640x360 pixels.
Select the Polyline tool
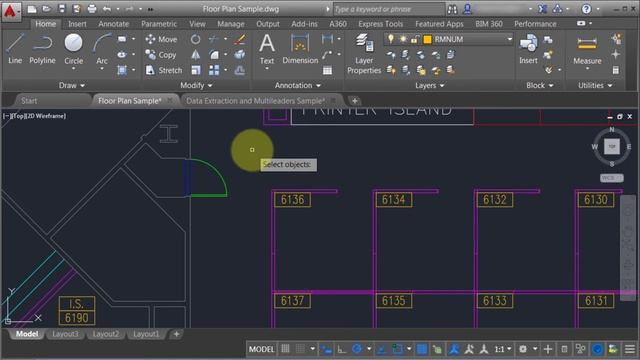(42, 49)
